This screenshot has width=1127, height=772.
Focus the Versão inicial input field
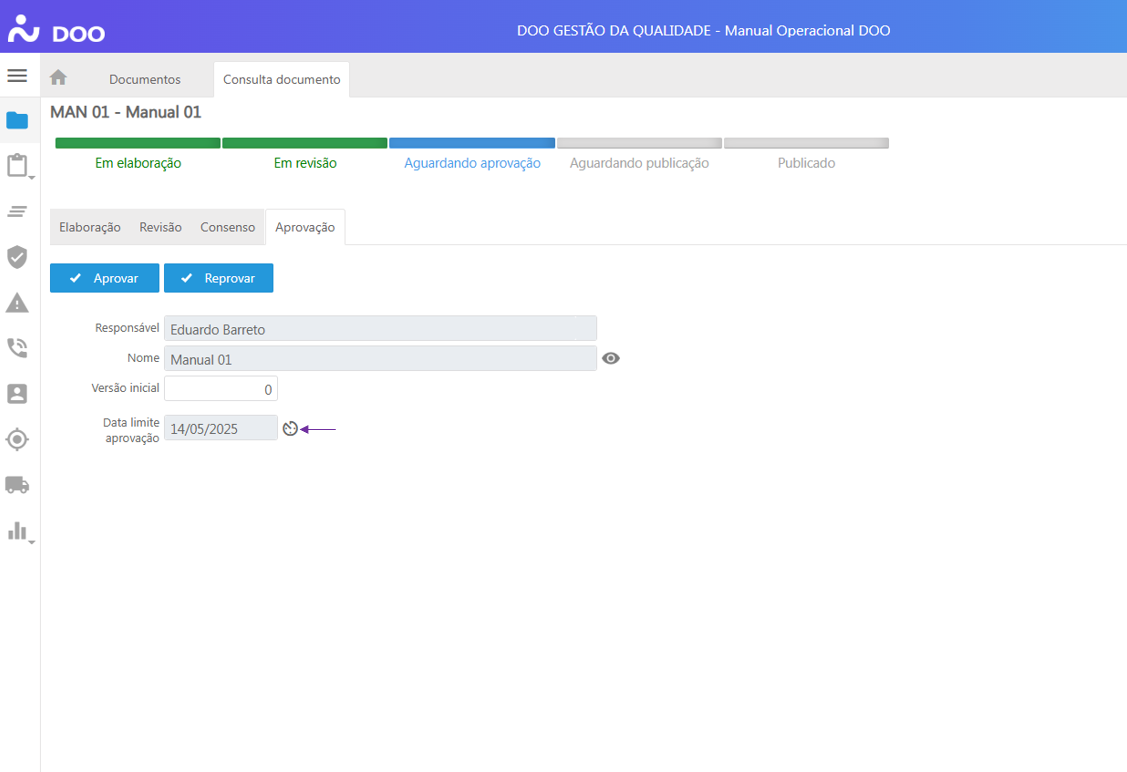pos(221,389)
